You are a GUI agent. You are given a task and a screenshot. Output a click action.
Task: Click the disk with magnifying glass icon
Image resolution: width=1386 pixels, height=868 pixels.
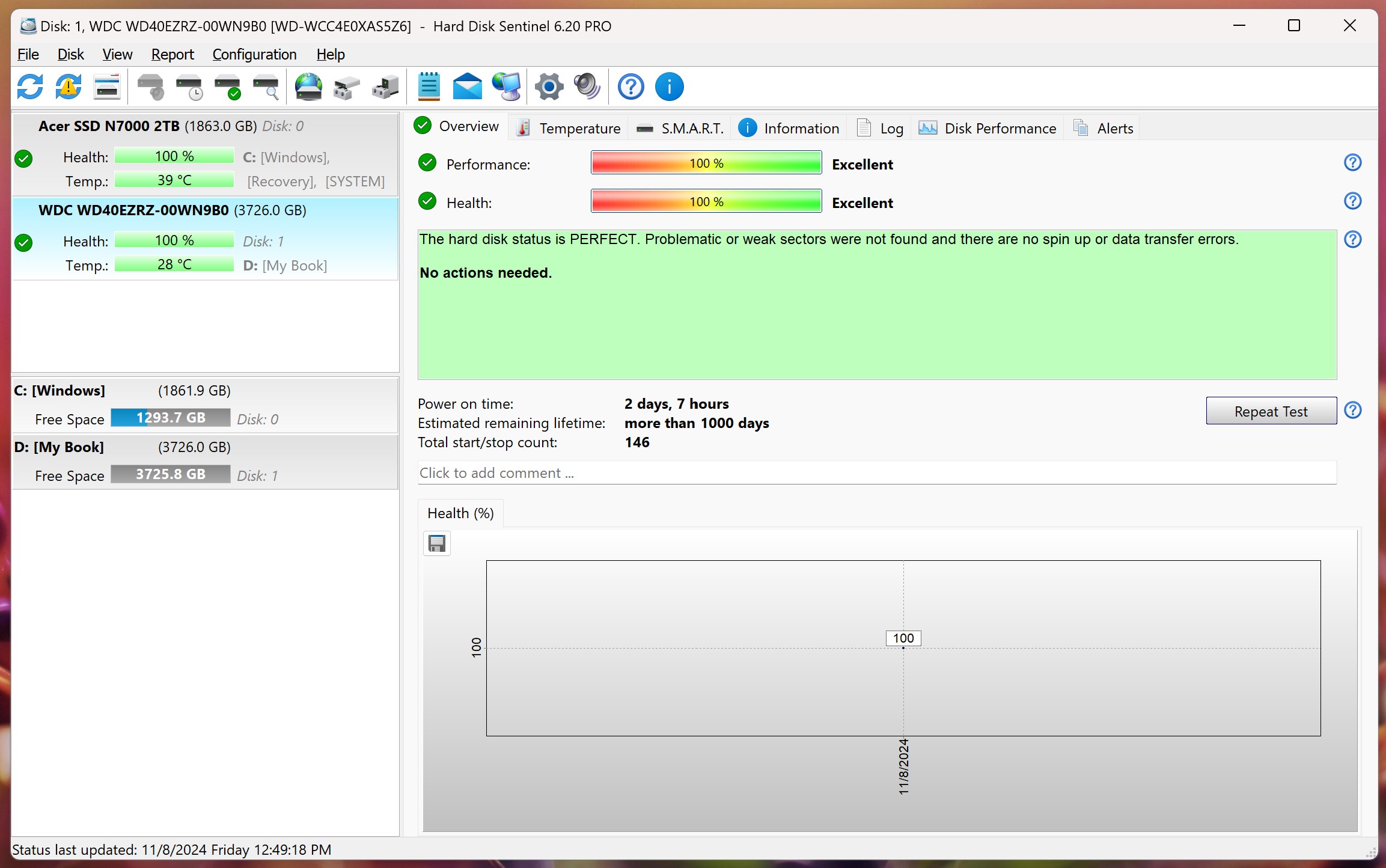pos(266,87)
